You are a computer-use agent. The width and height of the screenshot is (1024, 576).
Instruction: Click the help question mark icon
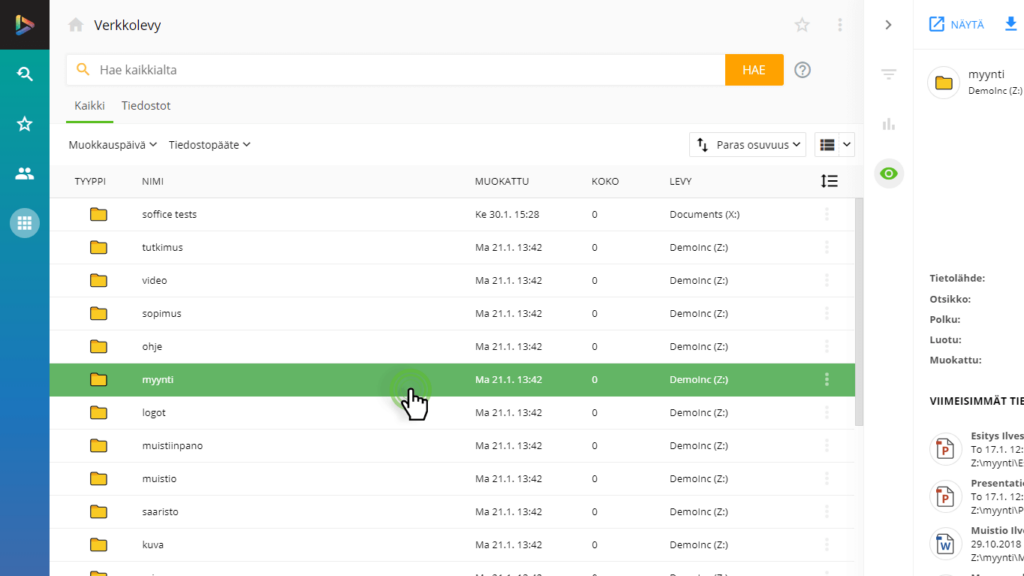[802, 70]
